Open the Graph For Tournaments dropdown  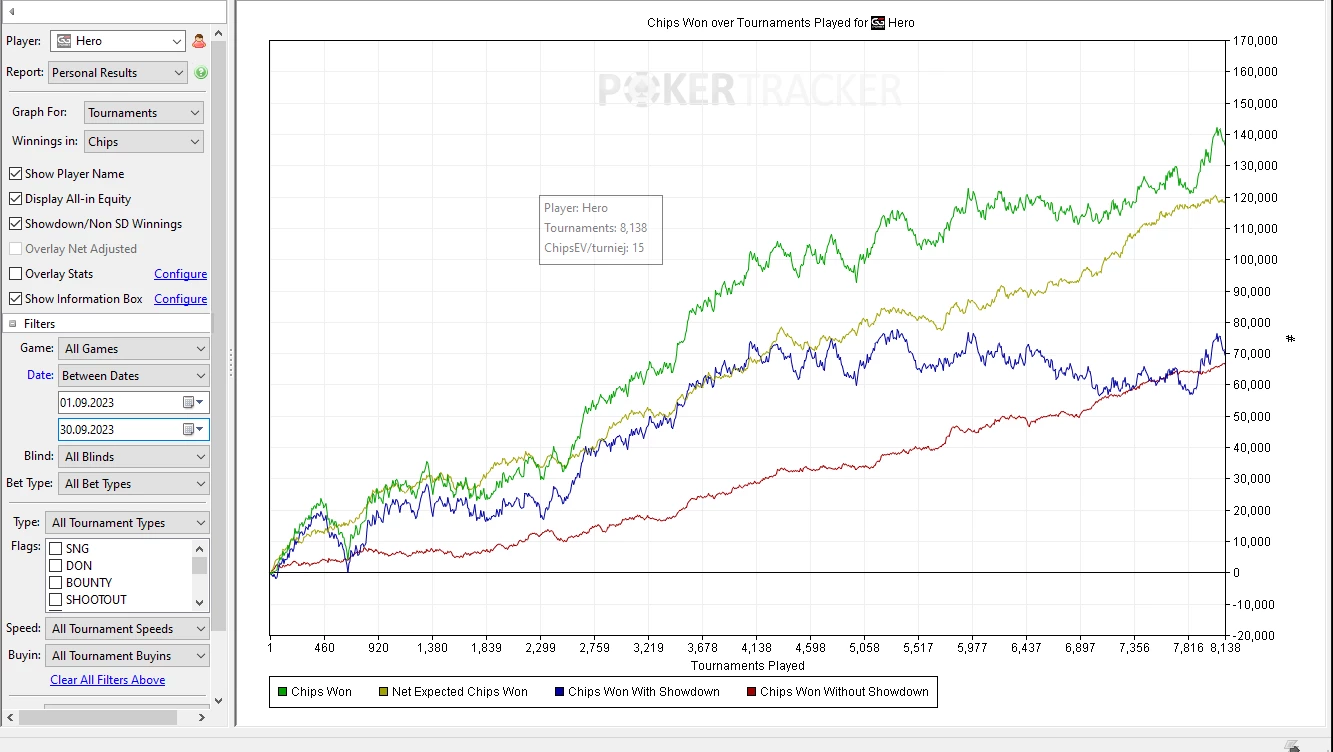point(144,113)
